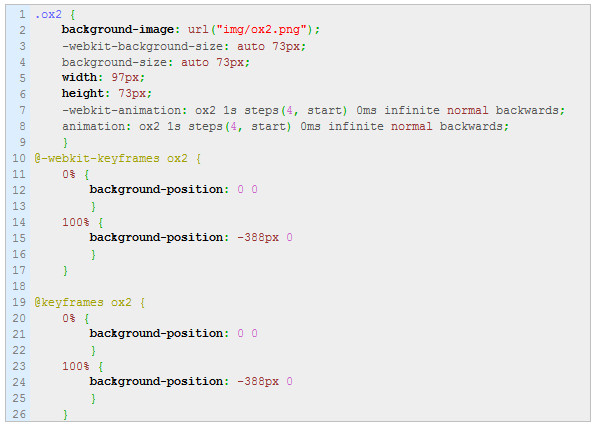Click the @-webkit-keyframes ox2 rule text
597x426 pixels.
pos(111,158)
